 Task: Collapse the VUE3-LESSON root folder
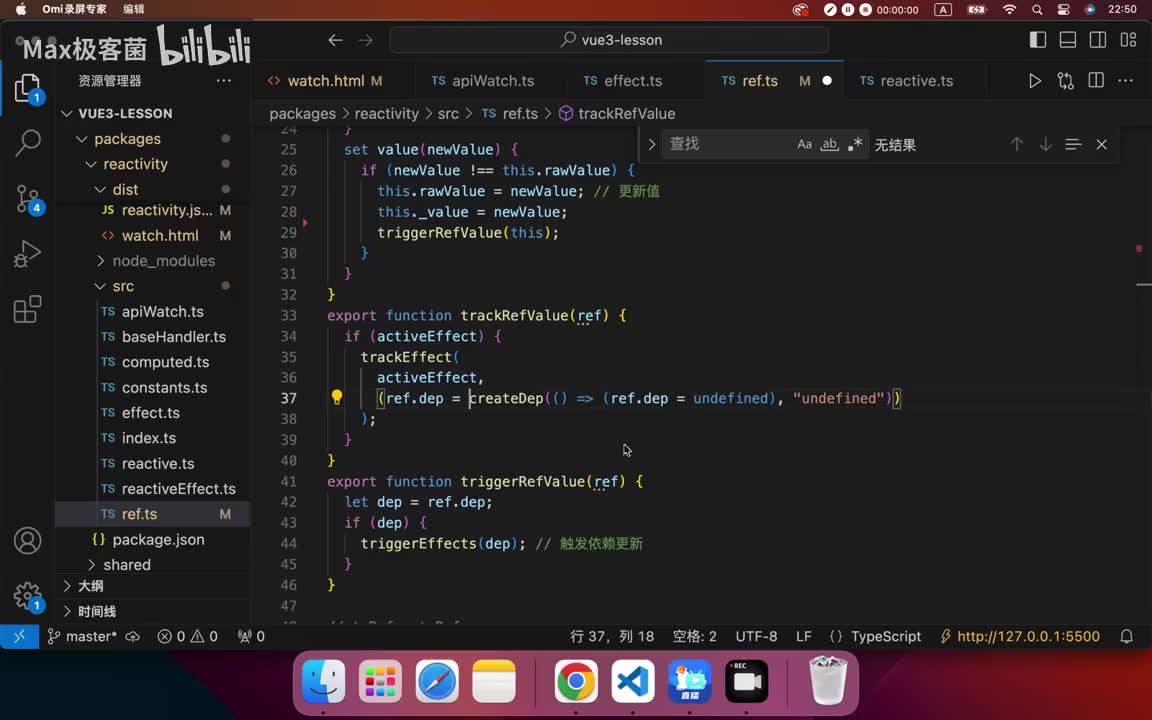[x=152, y=114]
